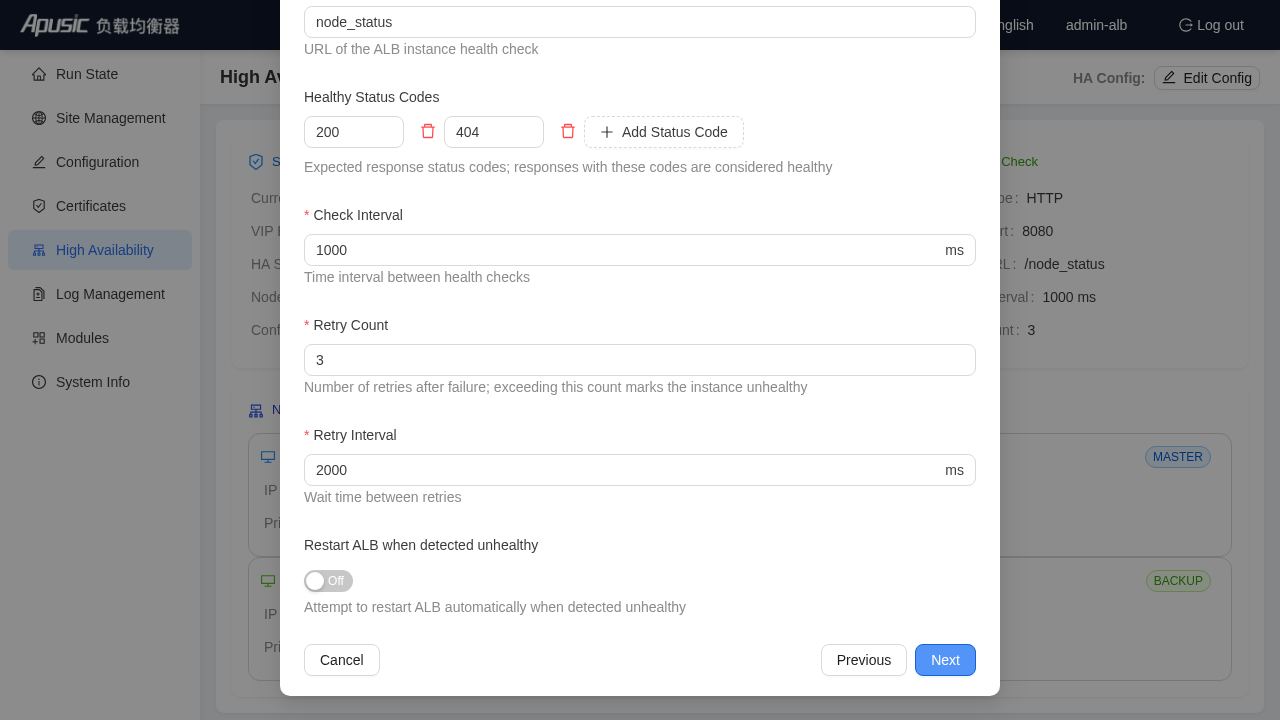Click the High Availability sidebar icon
Viewport: 1280px width, 720px height.
point(39,250)
